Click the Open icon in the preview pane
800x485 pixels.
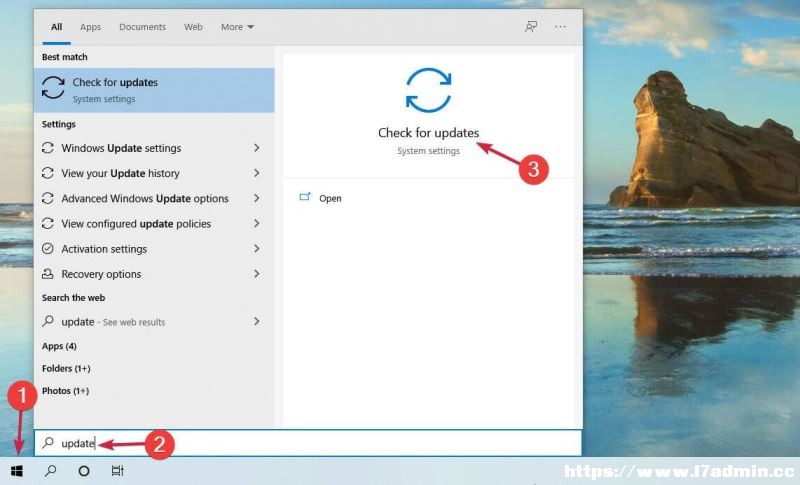coord(305,197)
